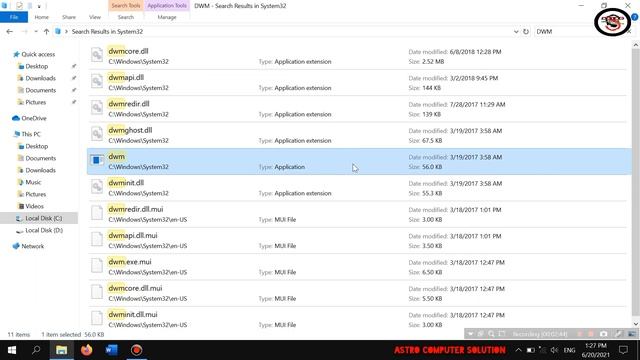
Task: Open Word from the taskbar
Action: coord(111,350)
